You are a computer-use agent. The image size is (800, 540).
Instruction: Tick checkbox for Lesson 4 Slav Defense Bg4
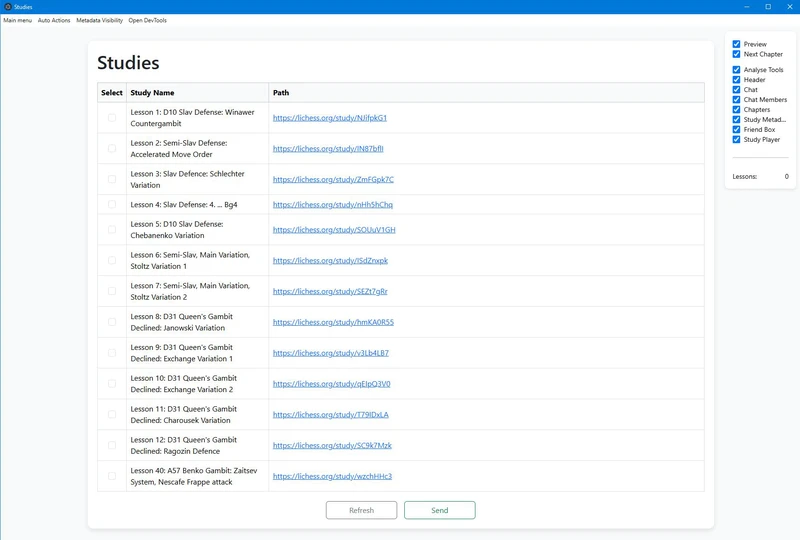tap(112, 205)
